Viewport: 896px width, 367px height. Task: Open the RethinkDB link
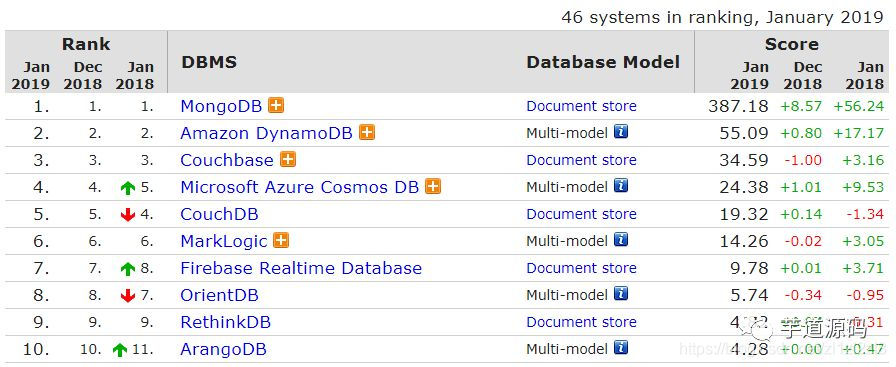tap(226, 322)
